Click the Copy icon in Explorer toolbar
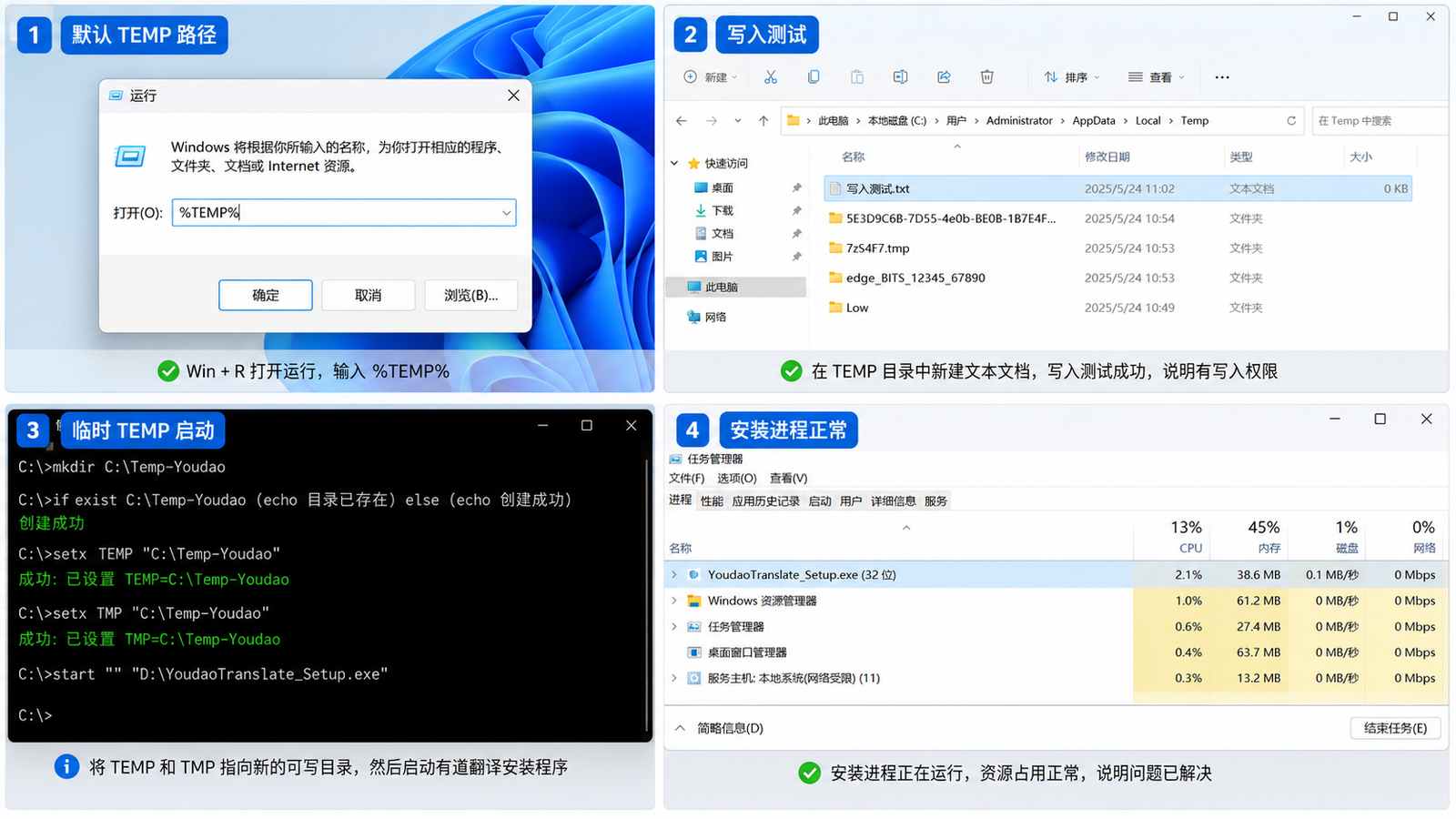Screen dimensions: 1456x819 814,77
